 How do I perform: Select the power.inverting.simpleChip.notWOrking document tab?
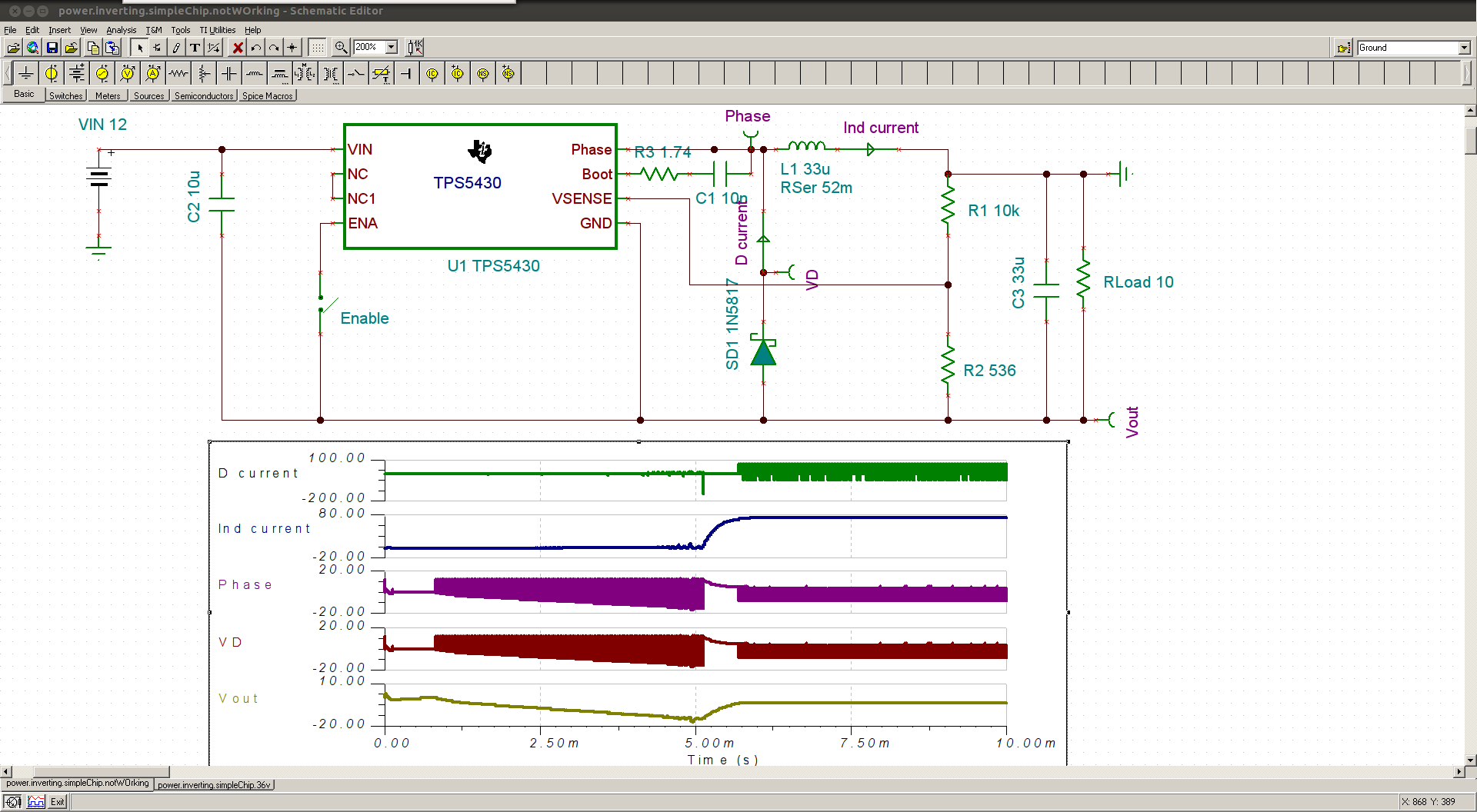pyautogui.click(x=78, y=784)
